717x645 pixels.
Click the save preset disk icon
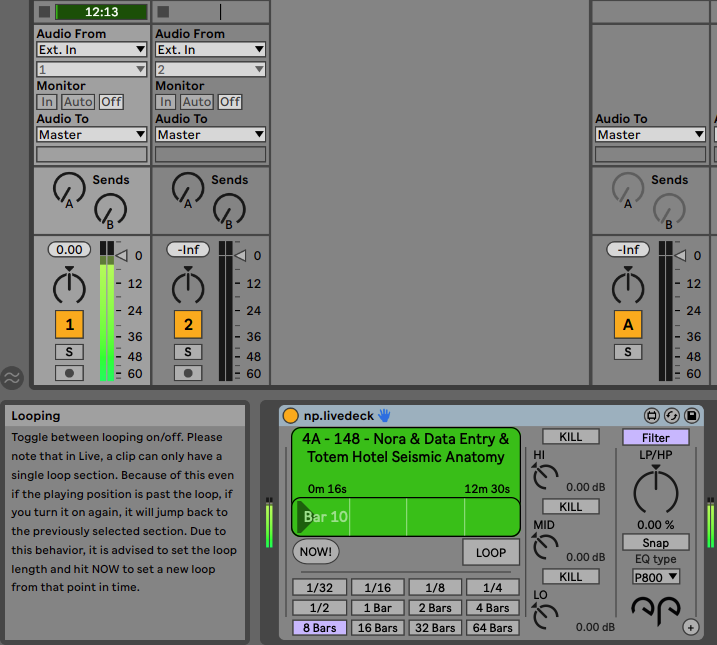[690, 415]
